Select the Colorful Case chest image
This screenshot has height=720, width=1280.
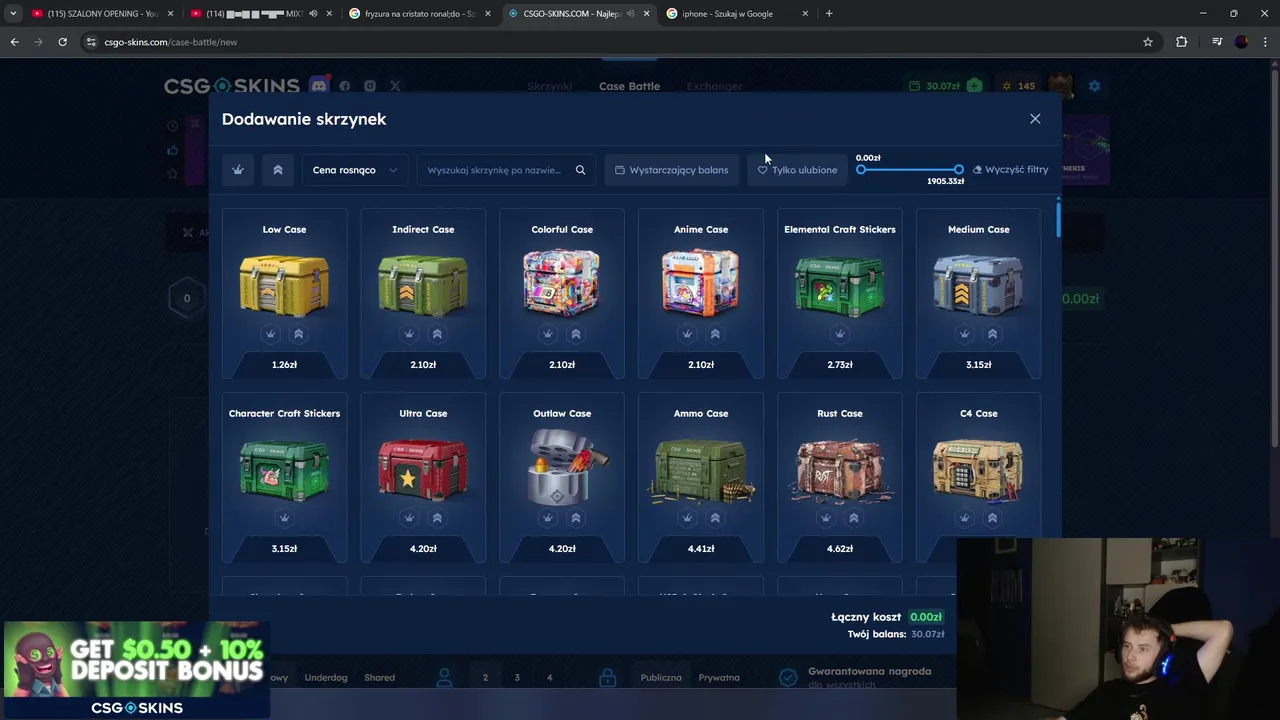[562, 283]
